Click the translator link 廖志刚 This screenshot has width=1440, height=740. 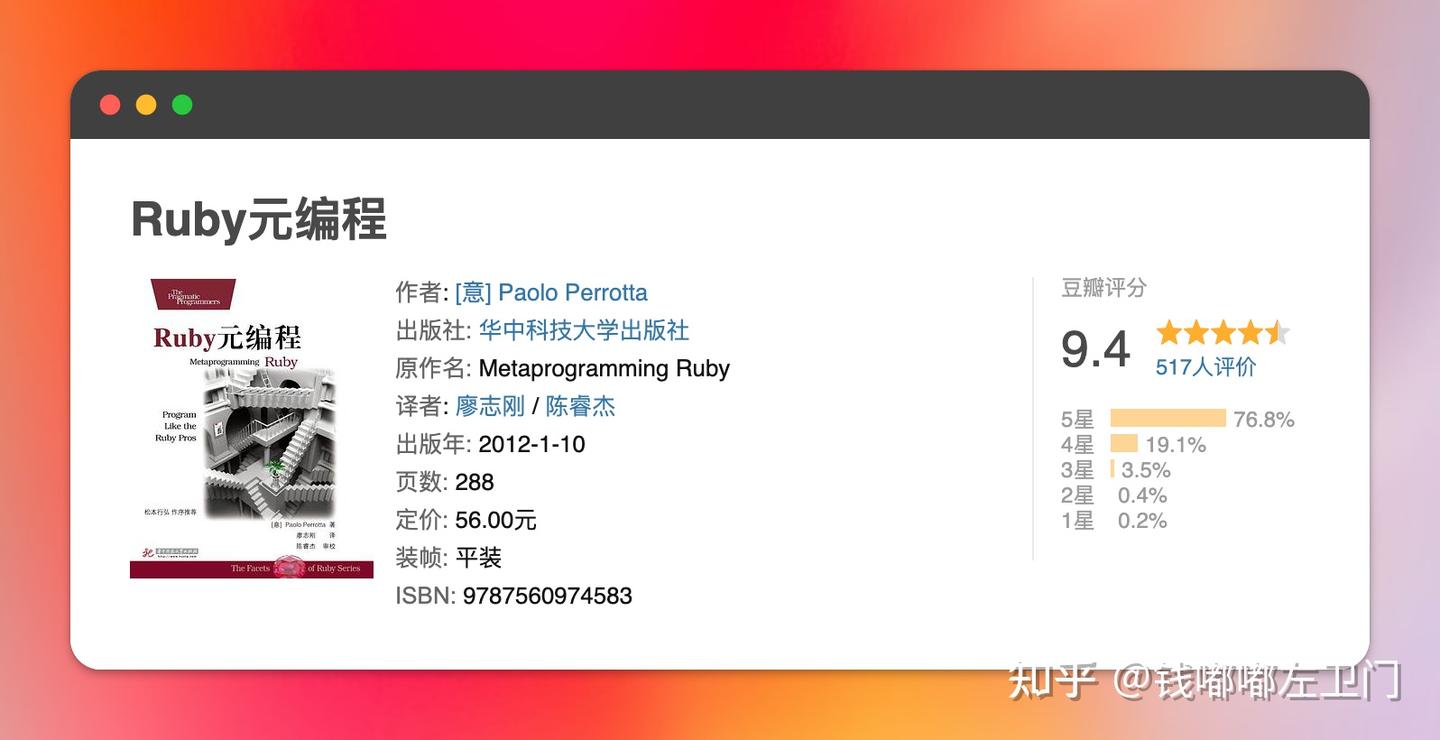pyautogui.click(x=489, y=405)
